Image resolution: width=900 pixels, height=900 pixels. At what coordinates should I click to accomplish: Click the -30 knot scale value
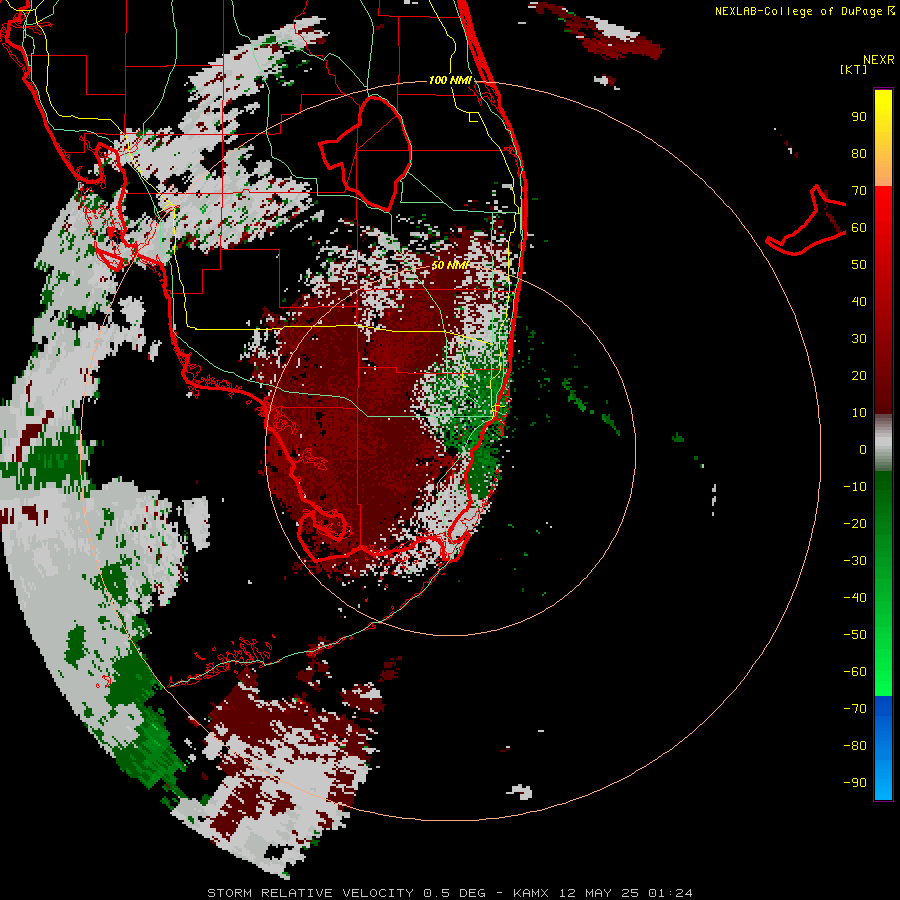tap(855, 561)
